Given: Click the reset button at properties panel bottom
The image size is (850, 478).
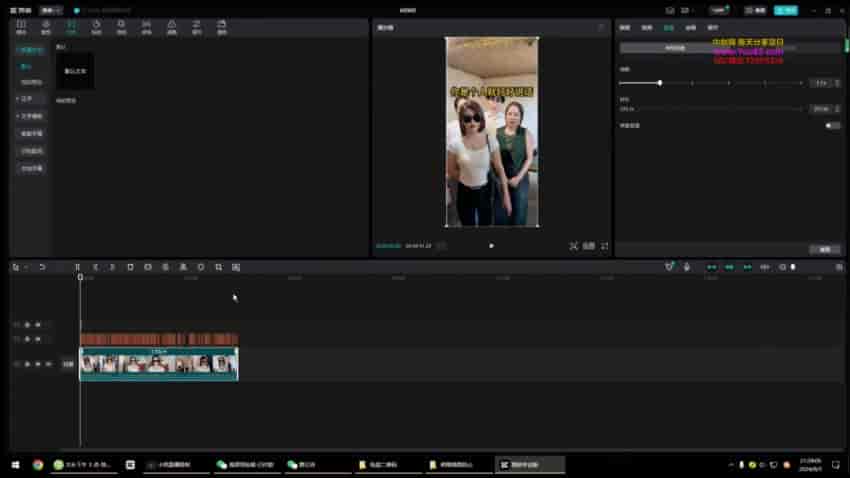Looking at the screenshot, I should coord(824,249).
